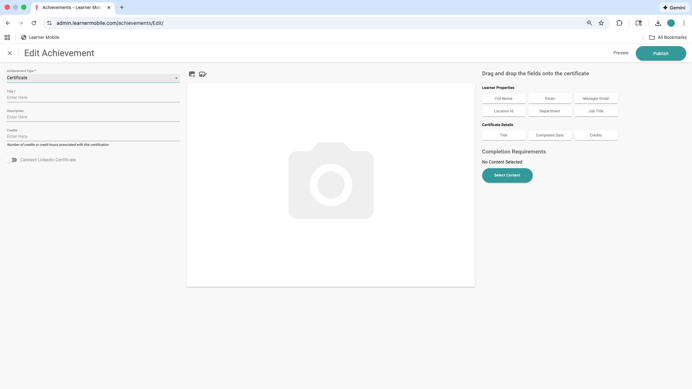
Task: Select the Full Name learner property chip
Action: click(504, 98)
